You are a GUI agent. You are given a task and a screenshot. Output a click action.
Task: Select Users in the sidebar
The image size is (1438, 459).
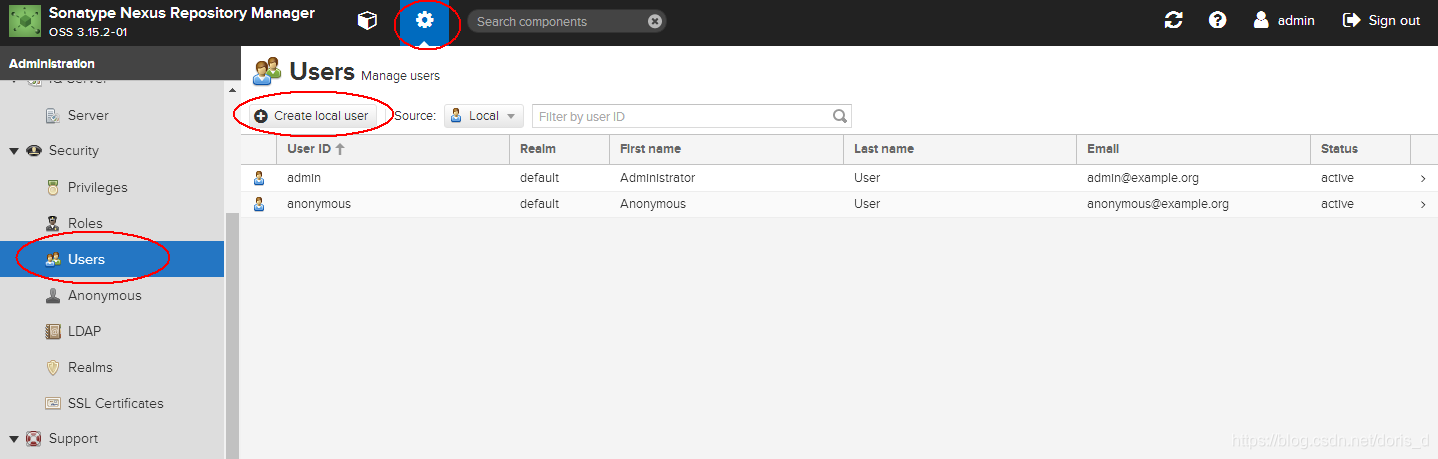[x=112, y=260]
